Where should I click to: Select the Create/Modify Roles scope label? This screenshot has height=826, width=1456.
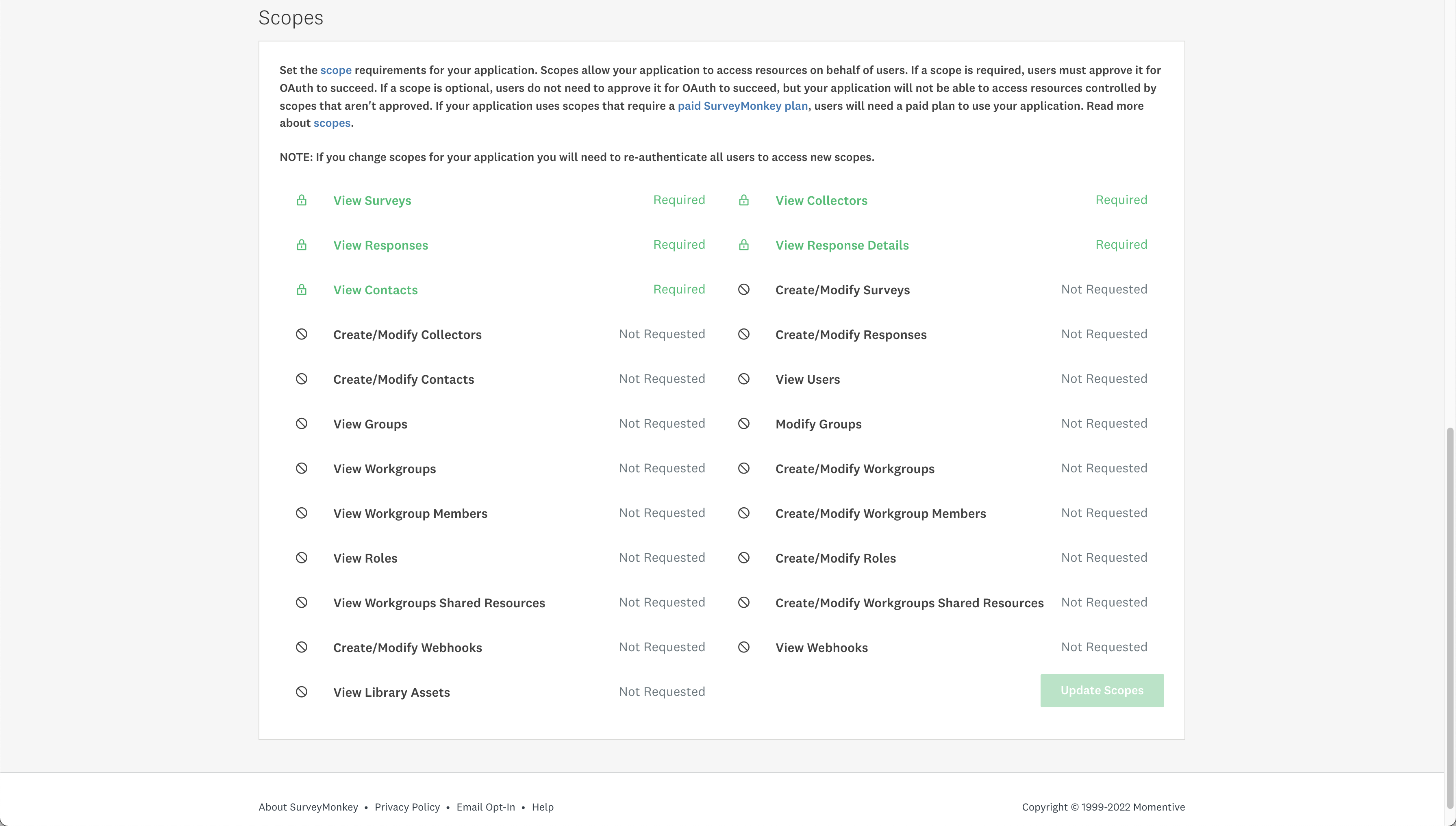click(x=835, y=558)
